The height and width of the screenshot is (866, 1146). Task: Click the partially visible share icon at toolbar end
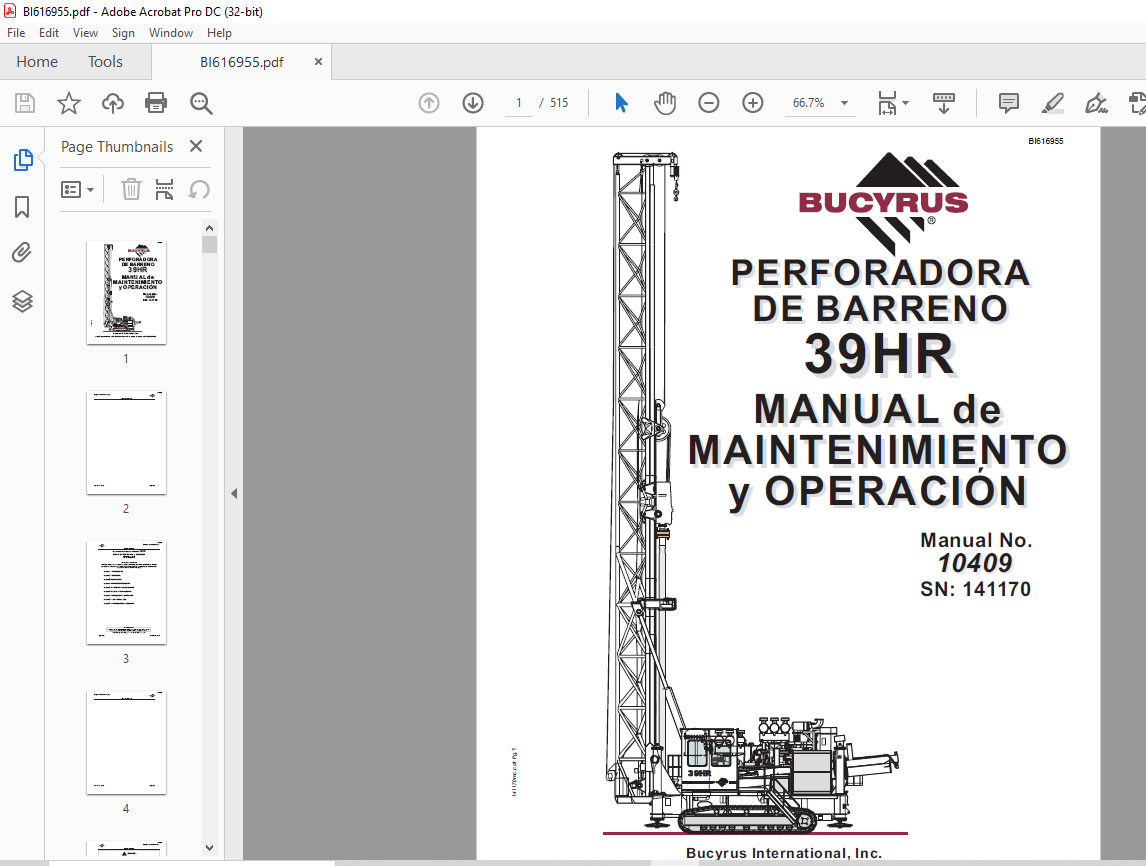(x=1137, y=103)
